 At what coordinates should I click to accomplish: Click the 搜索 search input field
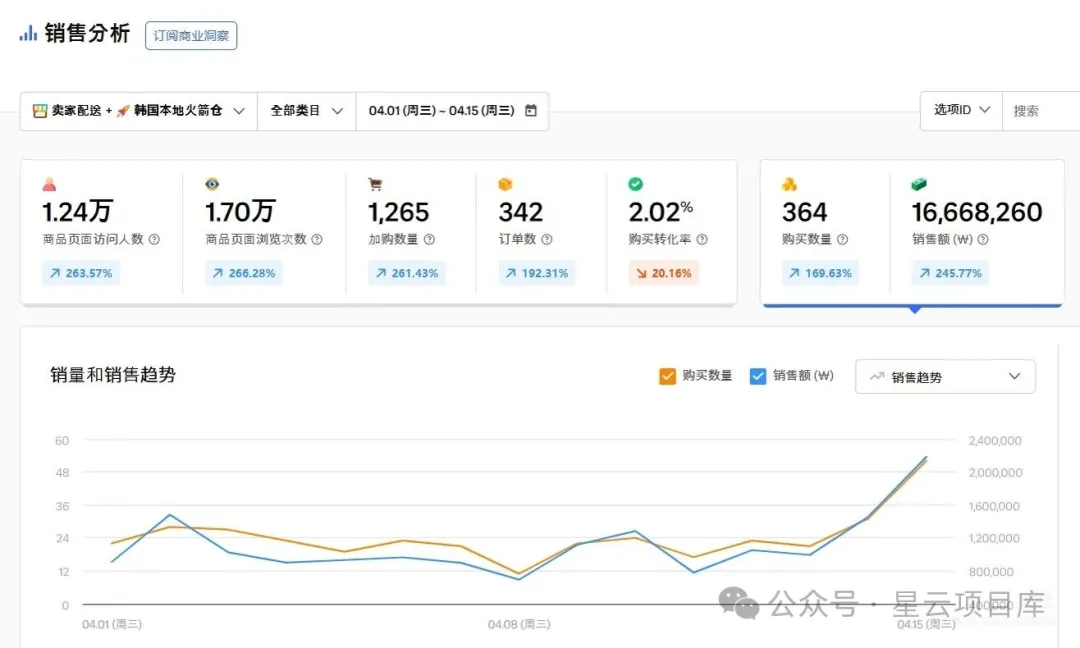tap(1040, 111)
